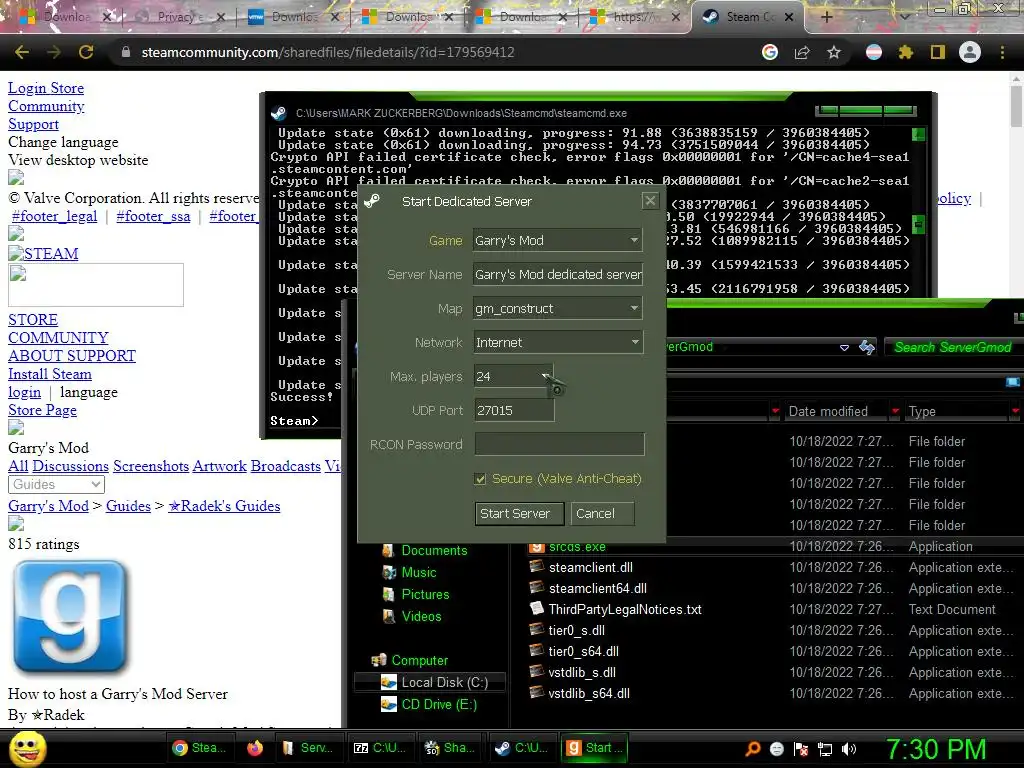Image resolution: width=1024 pixels, height=768 pixels.
Task: Close the Start Dedicated Server dialog
Action: (650, 200)
